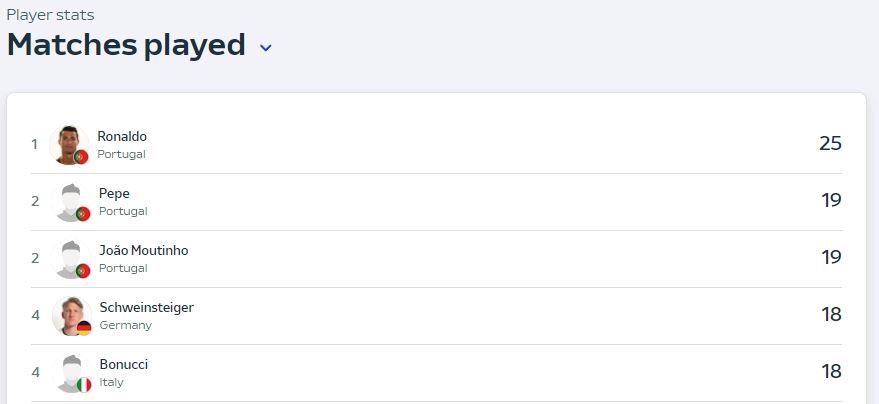
Task: Click Pepe's placeholder avatar
Action: coord(71,202)
